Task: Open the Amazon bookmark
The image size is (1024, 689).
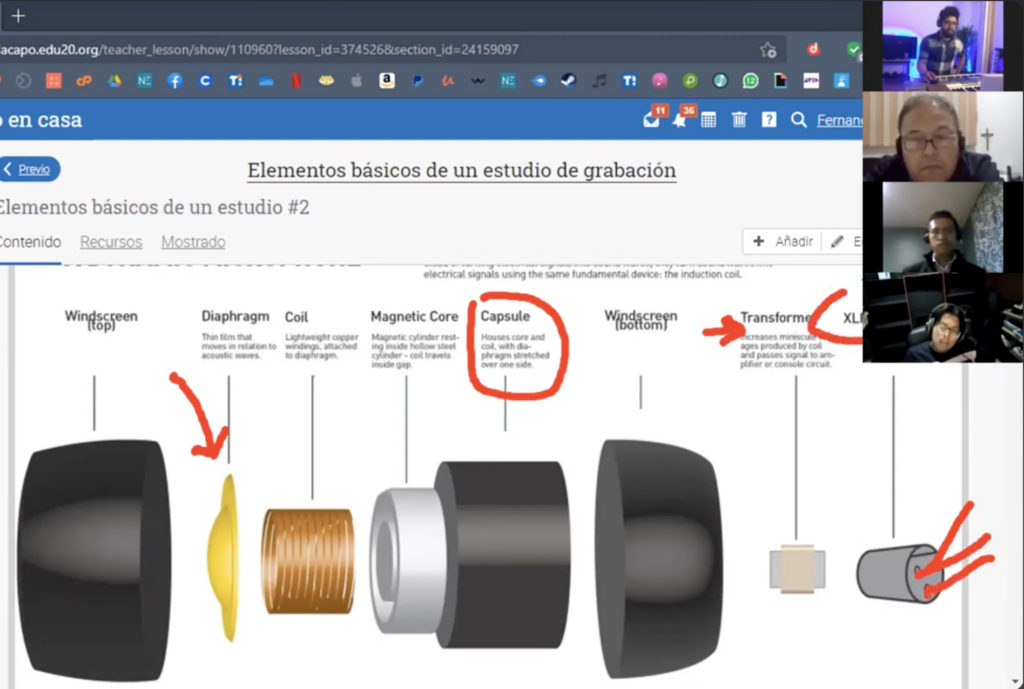Action: pos(387,81)
